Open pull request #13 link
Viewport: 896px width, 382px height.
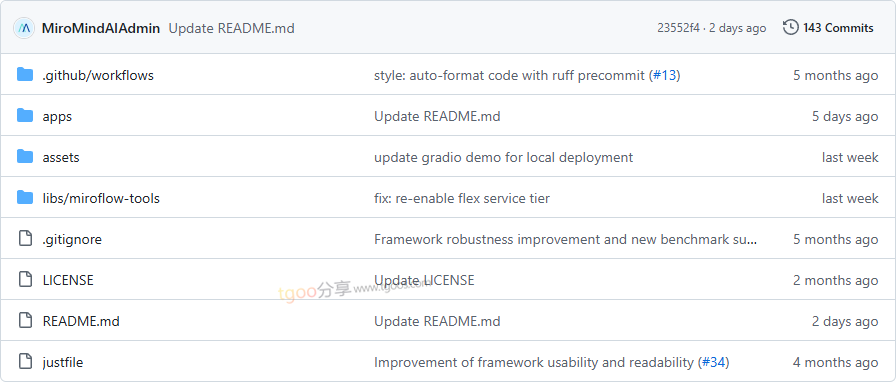[664, 75]
